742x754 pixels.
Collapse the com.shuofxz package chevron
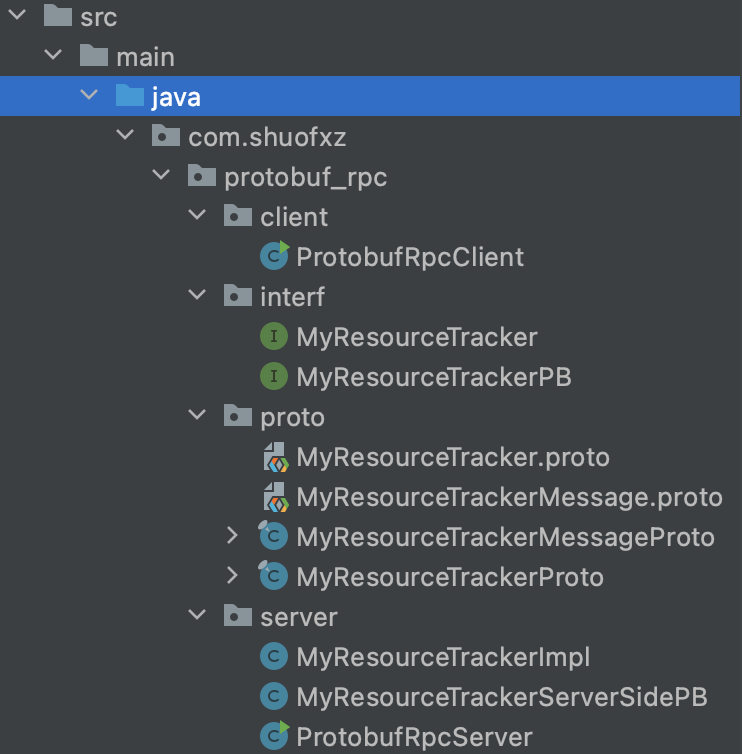point(126,135)
